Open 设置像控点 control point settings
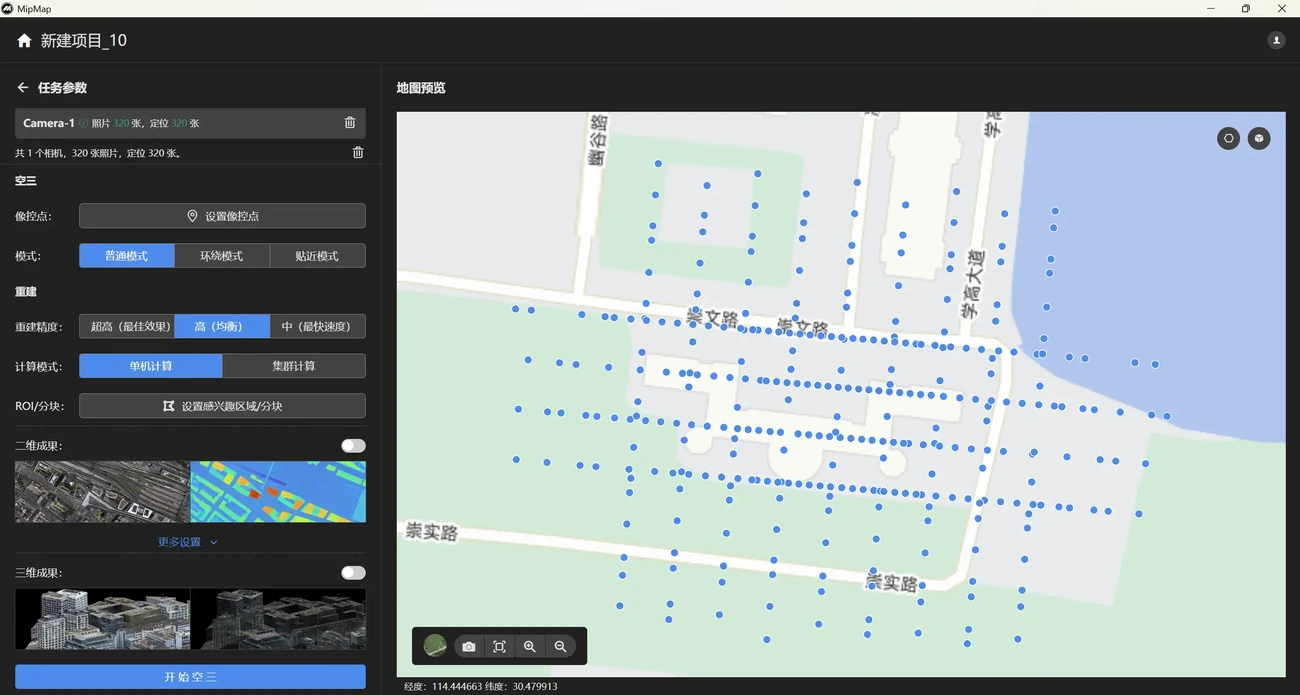 pos(222,216)
